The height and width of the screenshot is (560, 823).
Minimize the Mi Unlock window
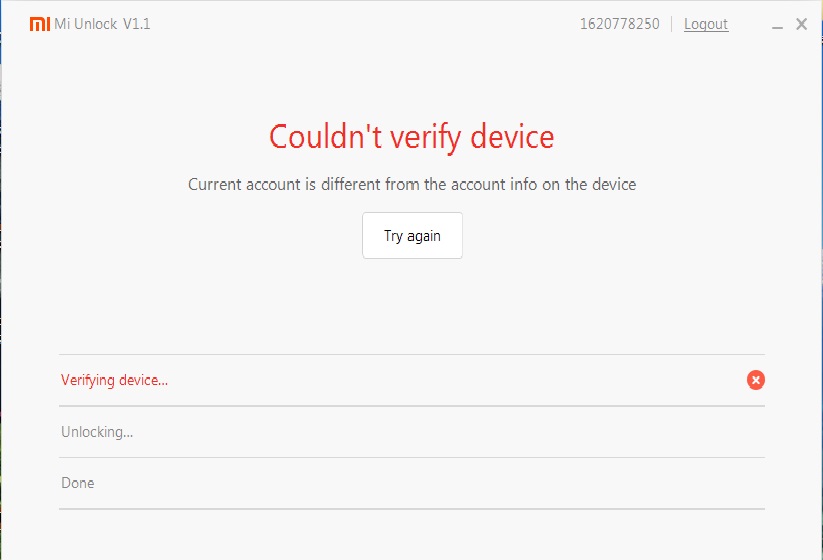778,25
